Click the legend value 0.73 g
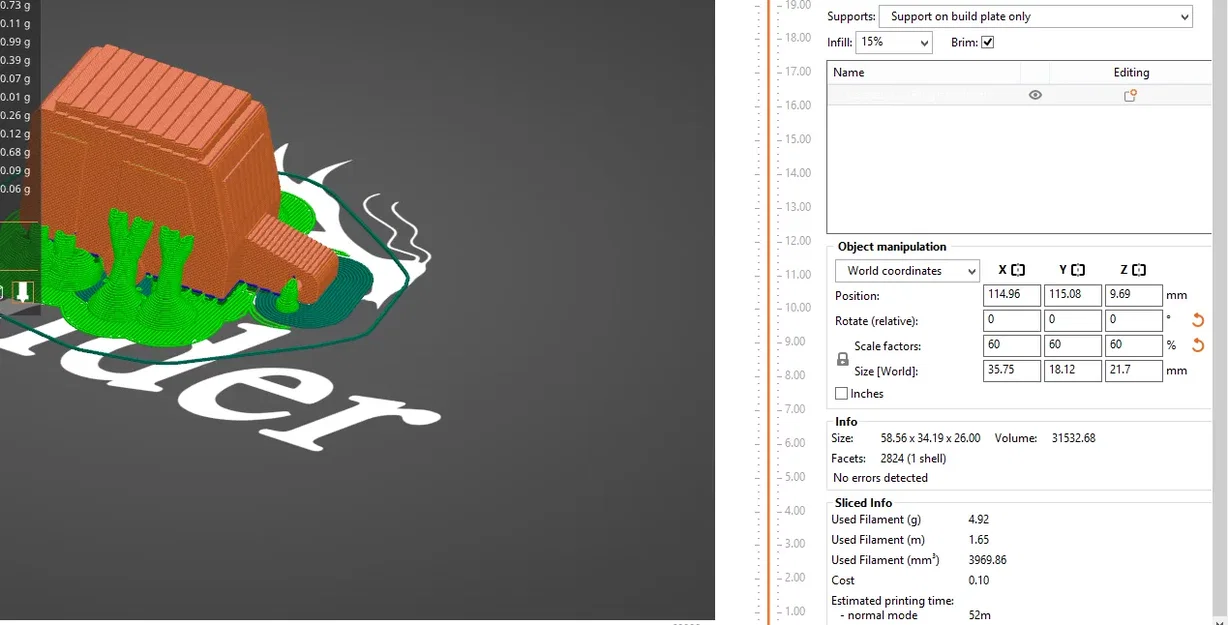This screenshot has height=625, width=1228. pos(15,5)
